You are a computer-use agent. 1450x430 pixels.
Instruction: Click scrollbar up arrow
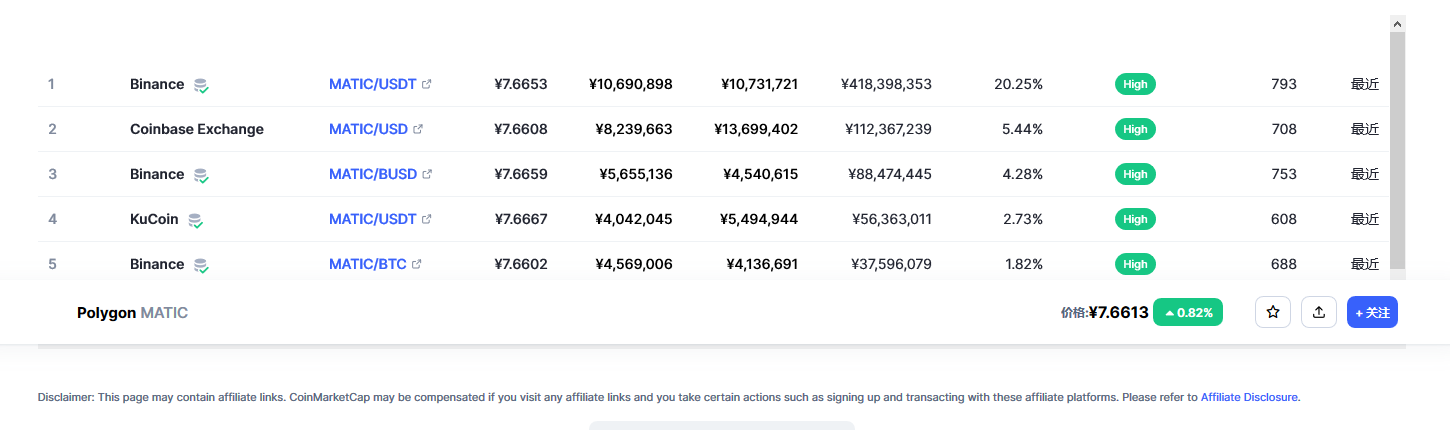pyautogui.click(x=1397, y=23)
